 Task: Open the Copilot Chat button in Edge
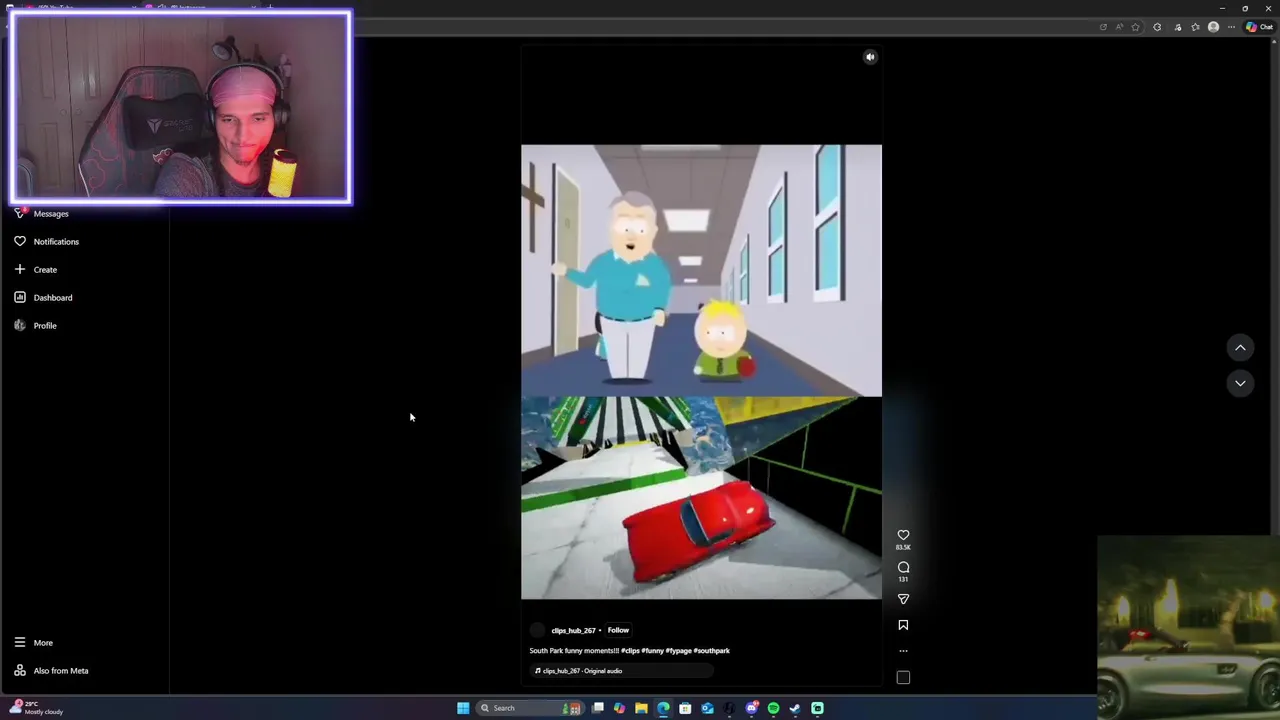(x=1259, y=27)
